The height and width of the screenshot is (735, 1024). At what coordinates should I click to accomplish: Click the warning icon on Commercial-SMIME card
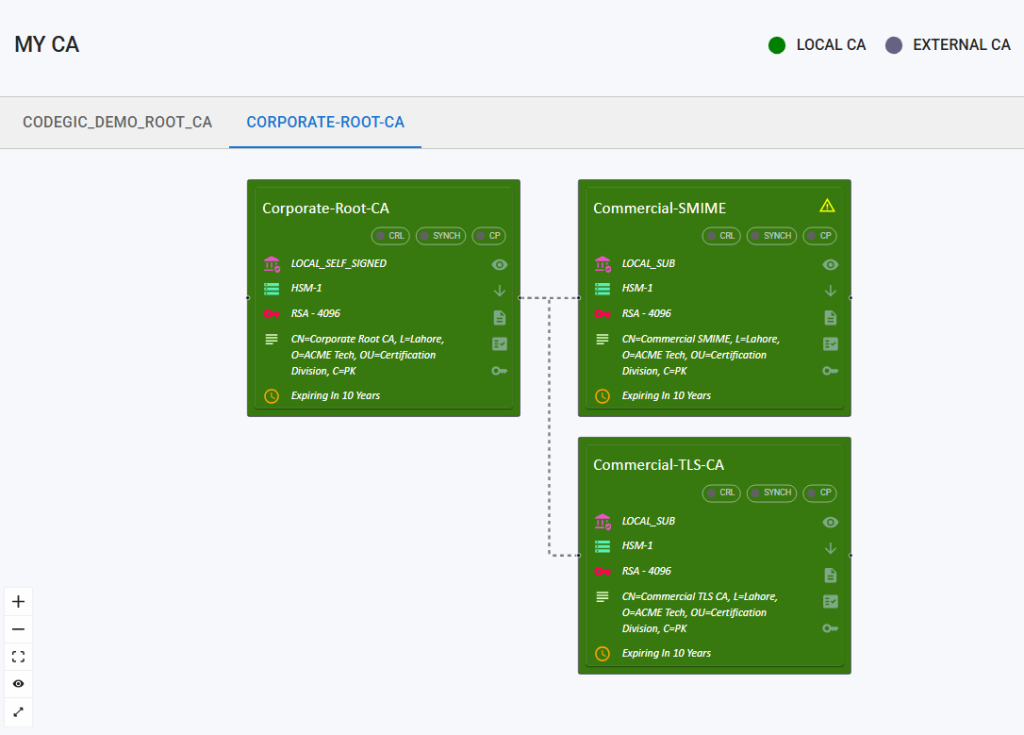(x=827, y=206)
